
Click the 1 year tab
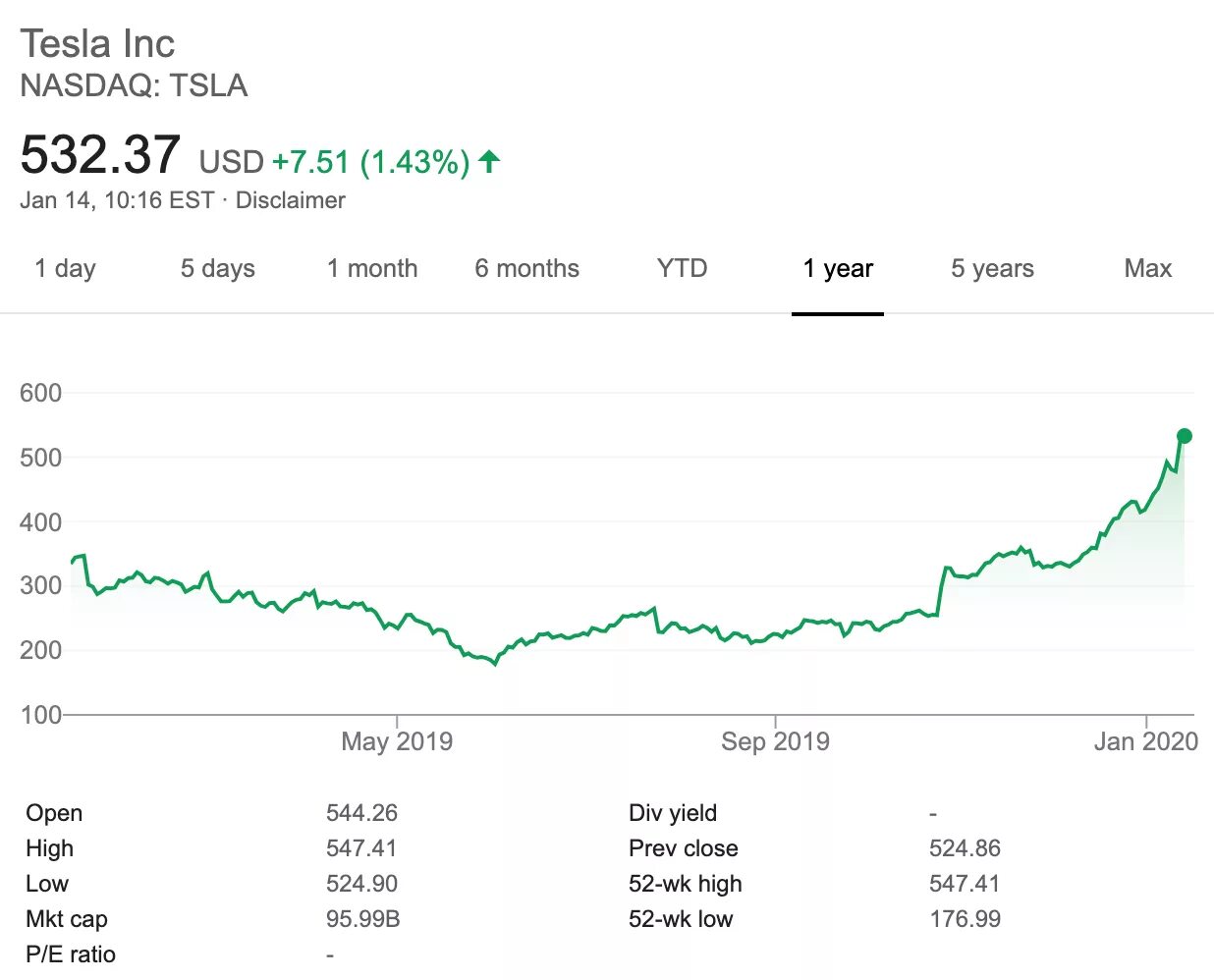click(x=838, y=268)
